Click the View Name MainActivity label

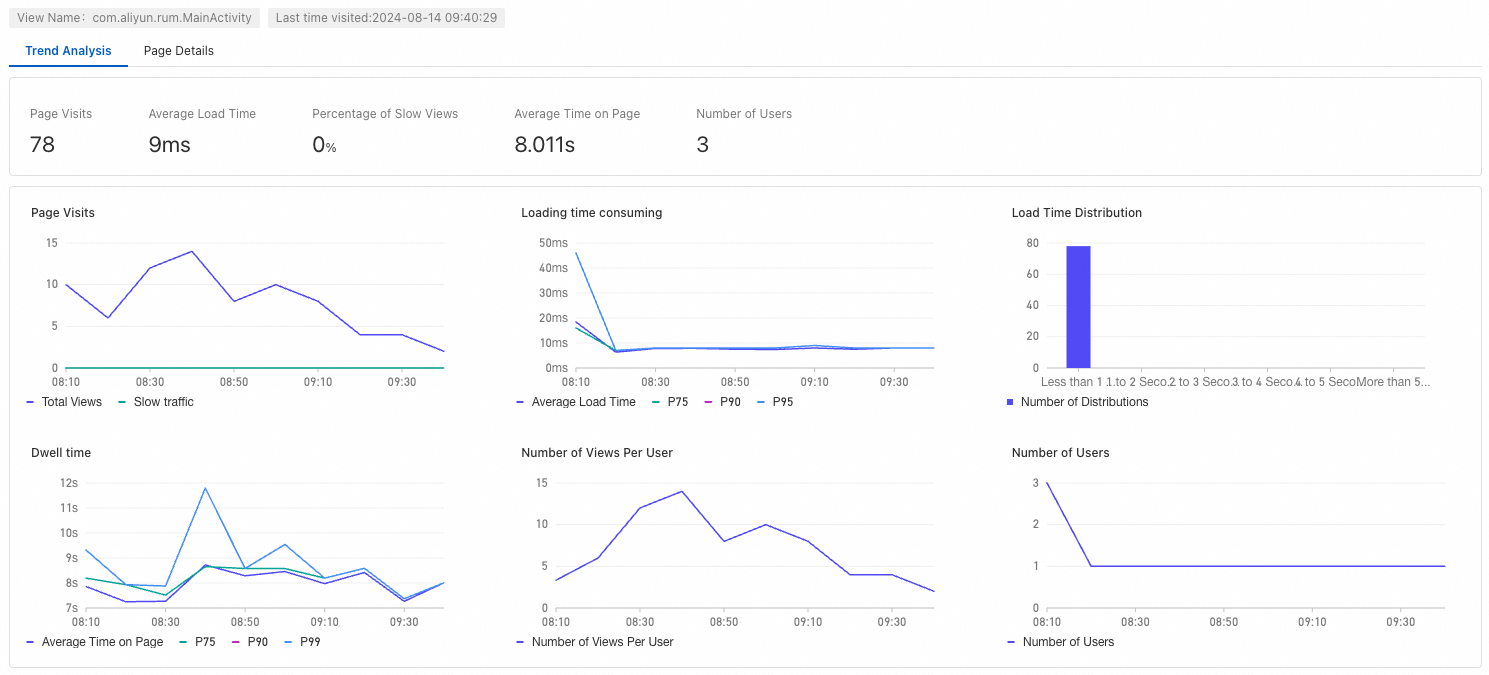point(136,18)
